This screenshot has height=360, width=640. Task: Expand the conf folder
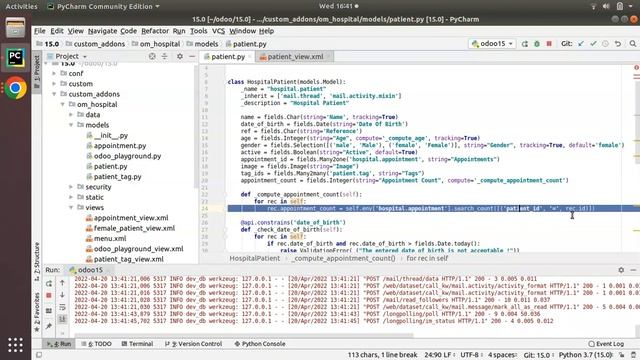click(54, 73)
